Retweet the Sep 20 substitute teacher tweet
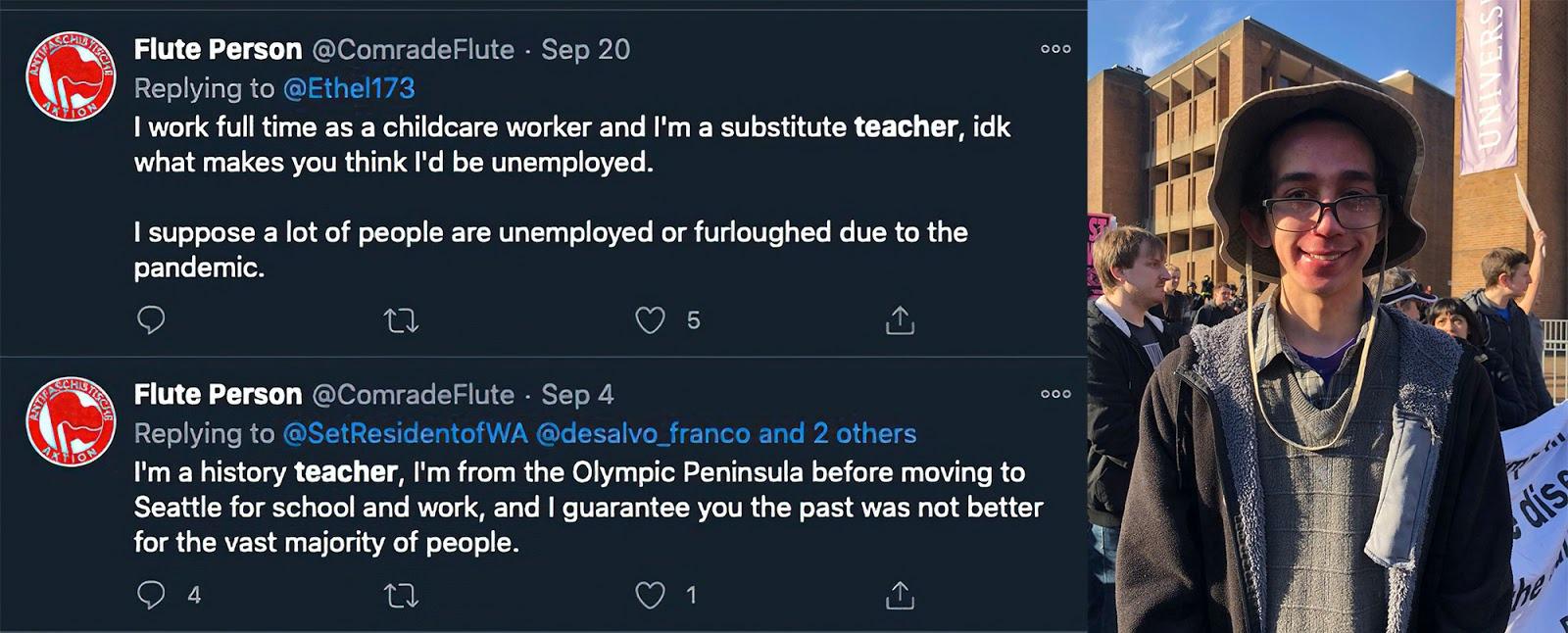Image resolution: width=1568 pixels, height=633 pixels. pos(401,320)
